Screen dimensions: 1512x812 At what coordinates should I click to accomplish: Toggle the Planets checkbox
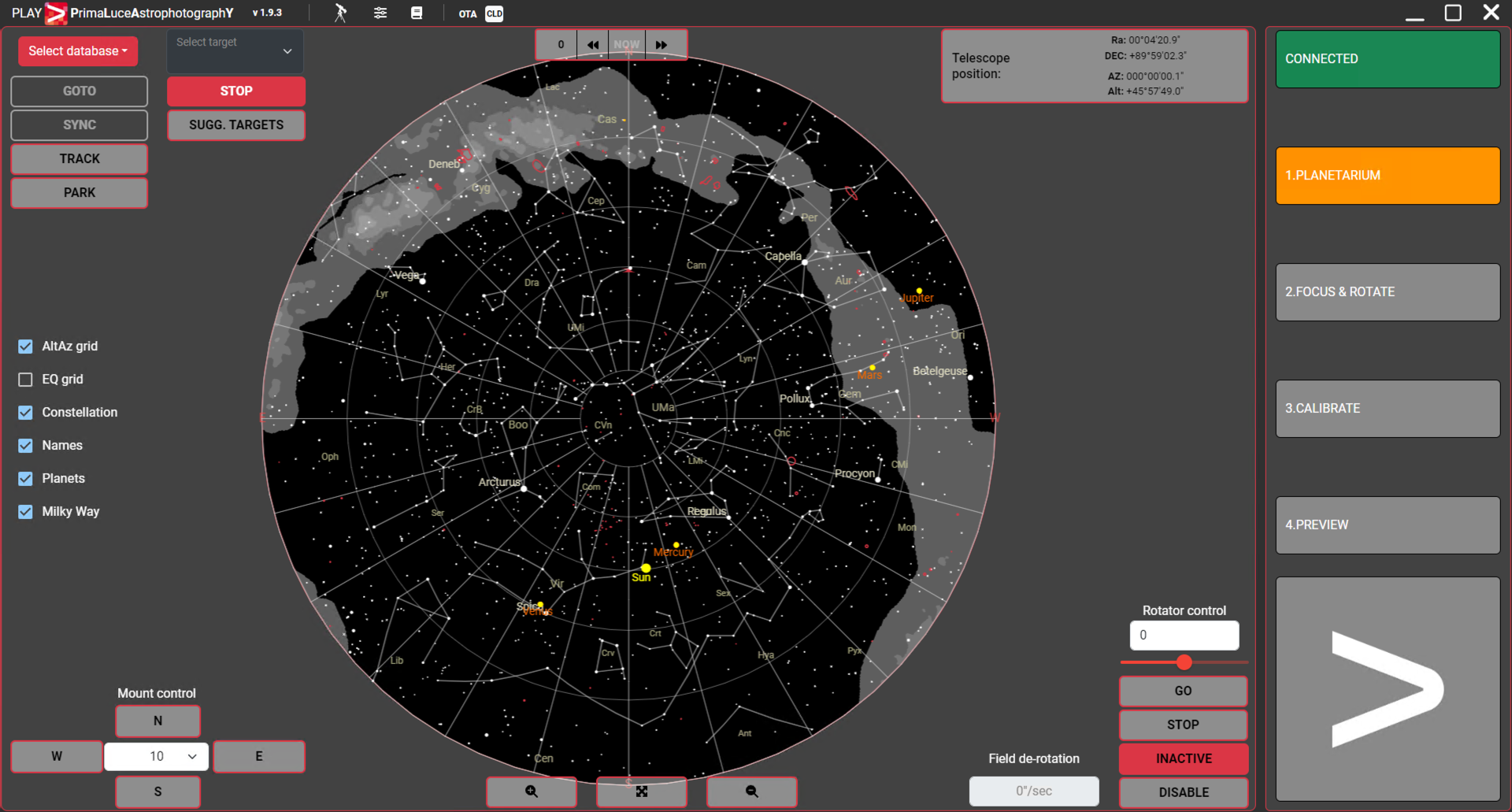25,479
